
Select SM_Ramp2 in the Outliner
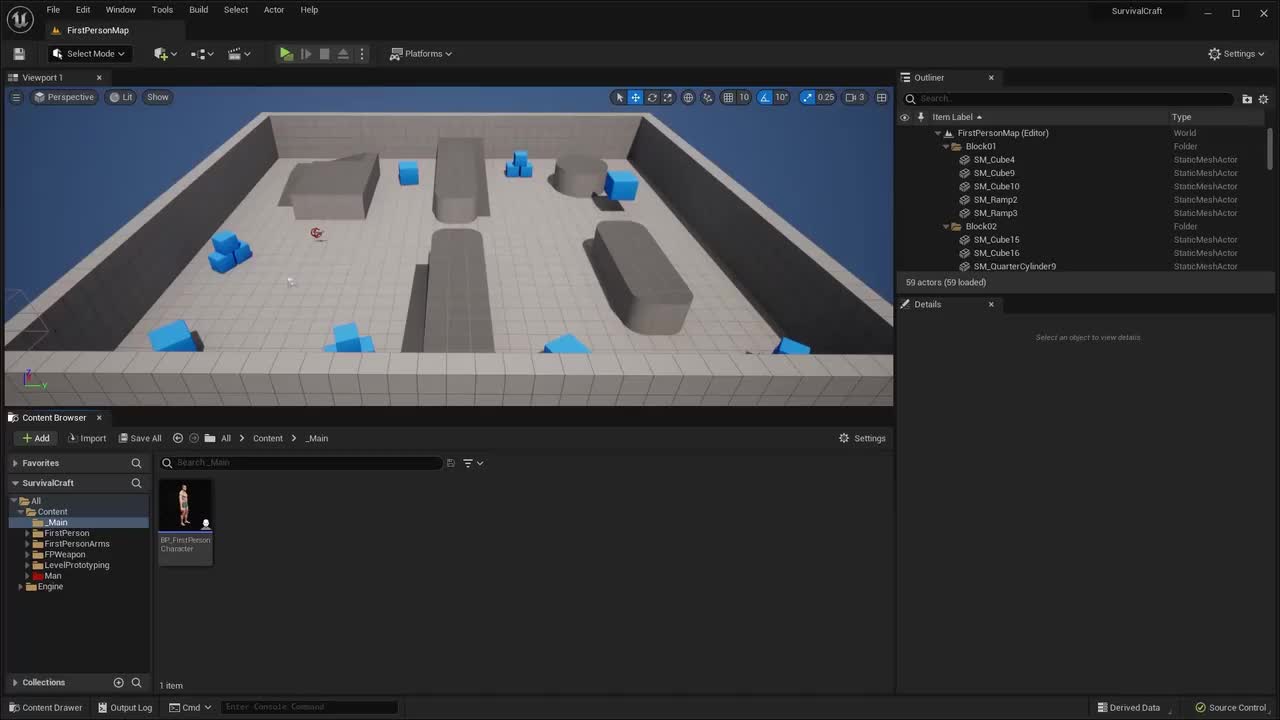tap(995, 200)
